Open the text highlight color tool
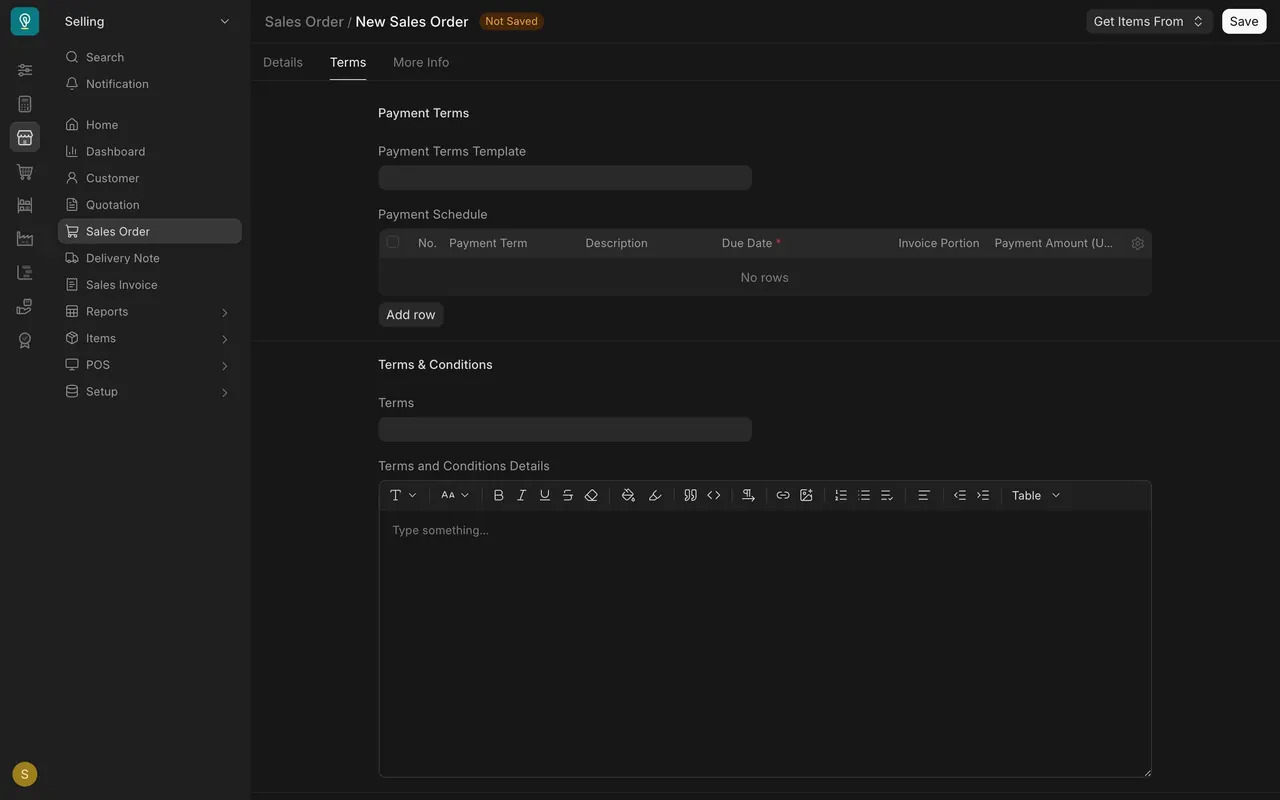This screenshot has height=800, width=1280. click(655, 495)
